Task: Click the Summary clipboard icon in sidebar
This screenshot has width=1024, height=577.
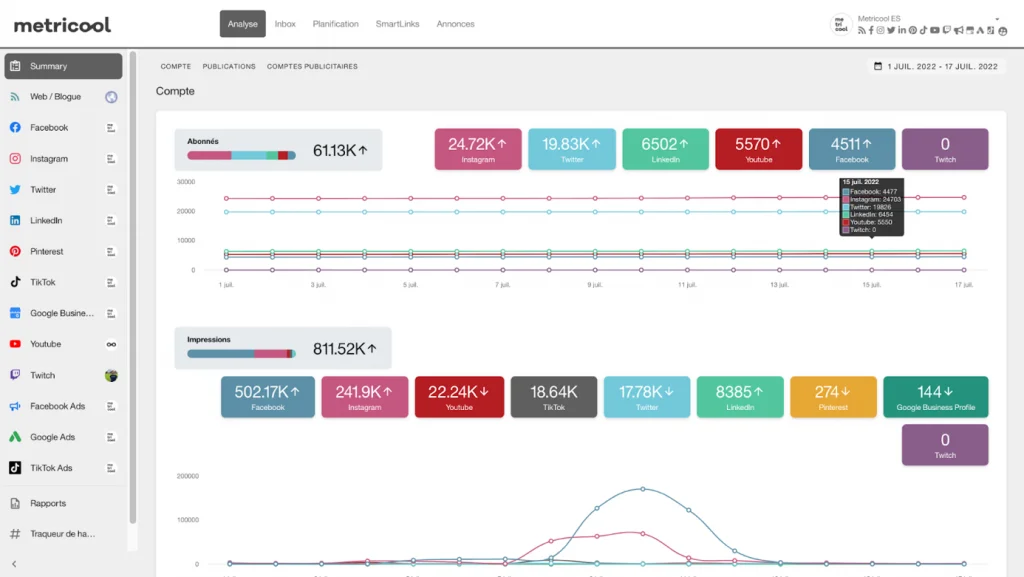Action: pyautogui.click(x=15, y=66)
